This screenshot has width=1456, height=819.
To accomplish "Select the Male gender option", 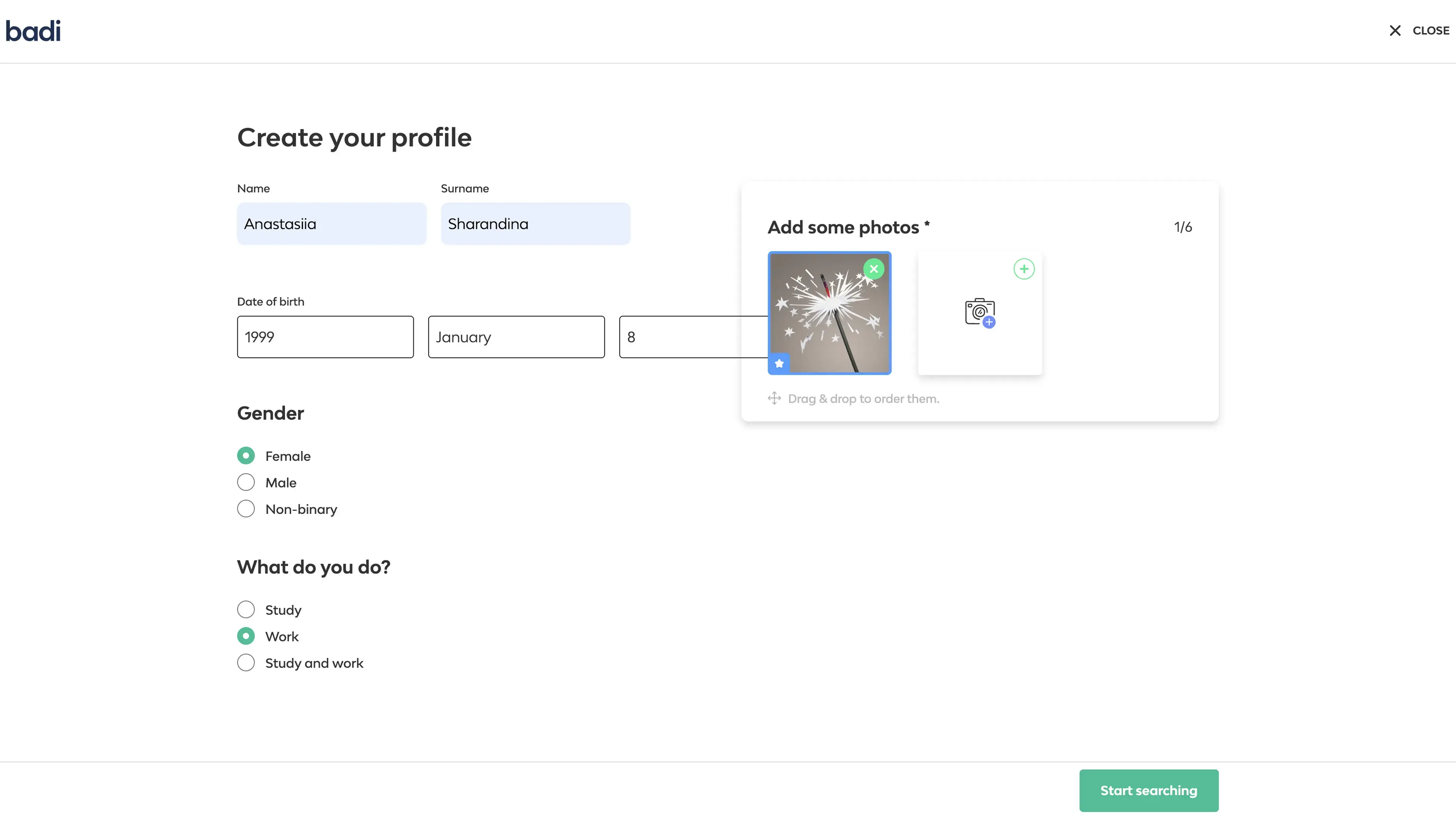I will 246,483.
